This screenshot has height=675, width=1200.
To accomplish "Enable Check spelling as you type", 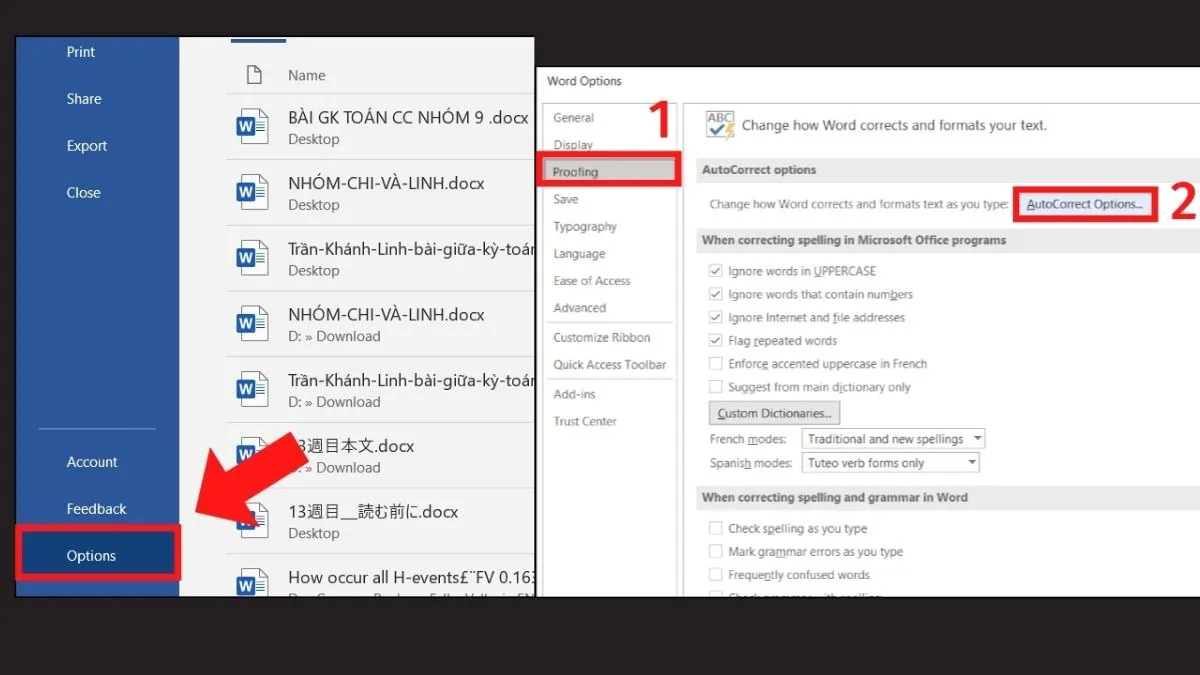I will click(716, 528).
